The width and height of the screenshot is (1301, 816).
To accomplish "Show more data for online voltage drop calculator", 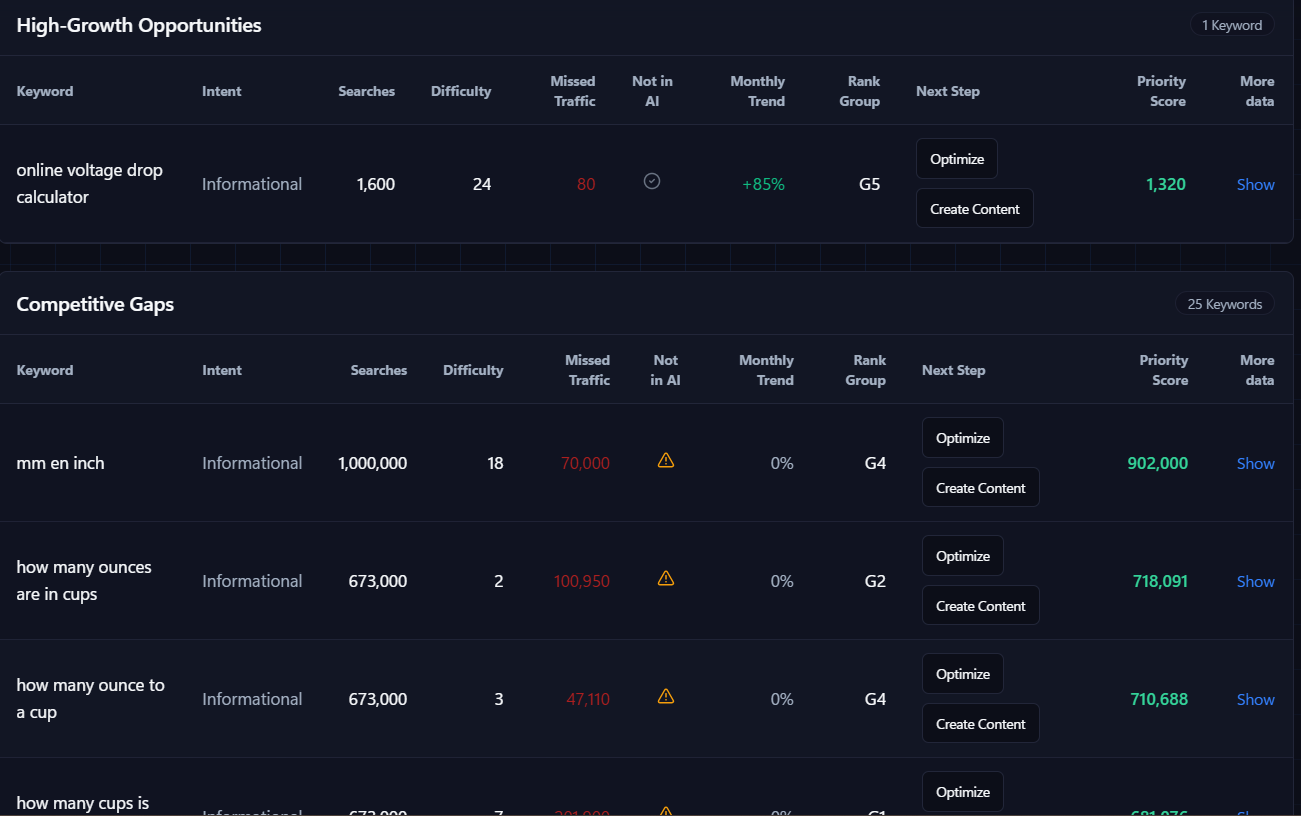I will (1256, 184).
